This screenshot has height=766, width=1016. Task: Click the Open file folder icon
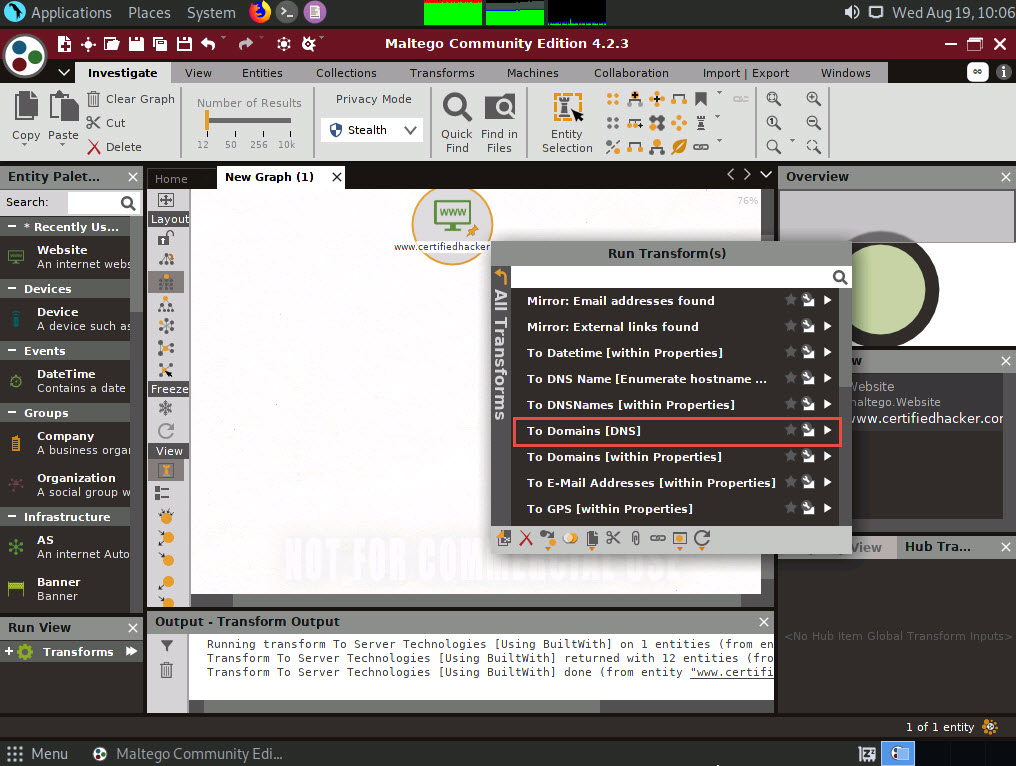(111, 43)
